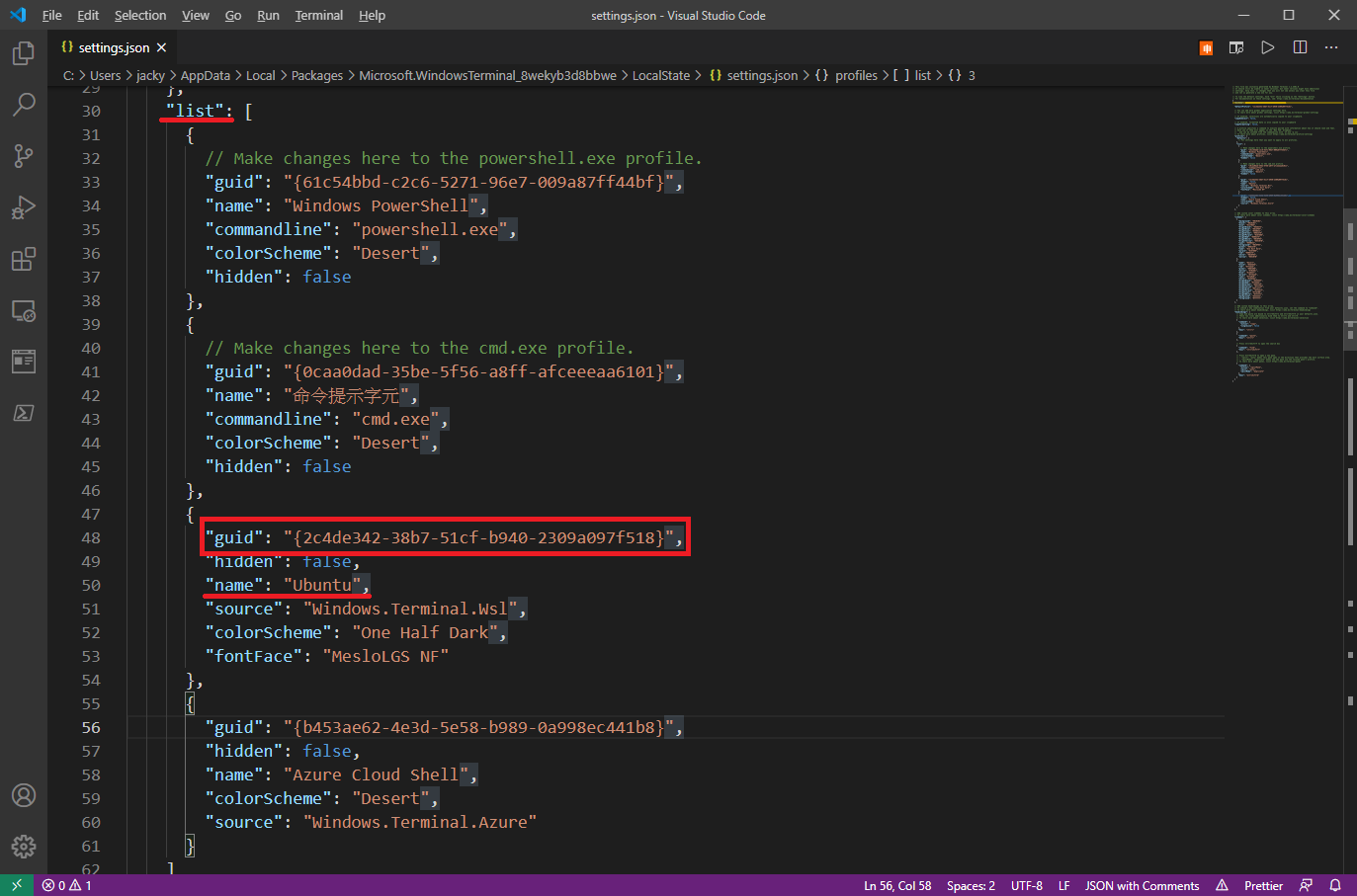Open the Help menu
Screen dimensions: 1357x896
tap(372, 15)
